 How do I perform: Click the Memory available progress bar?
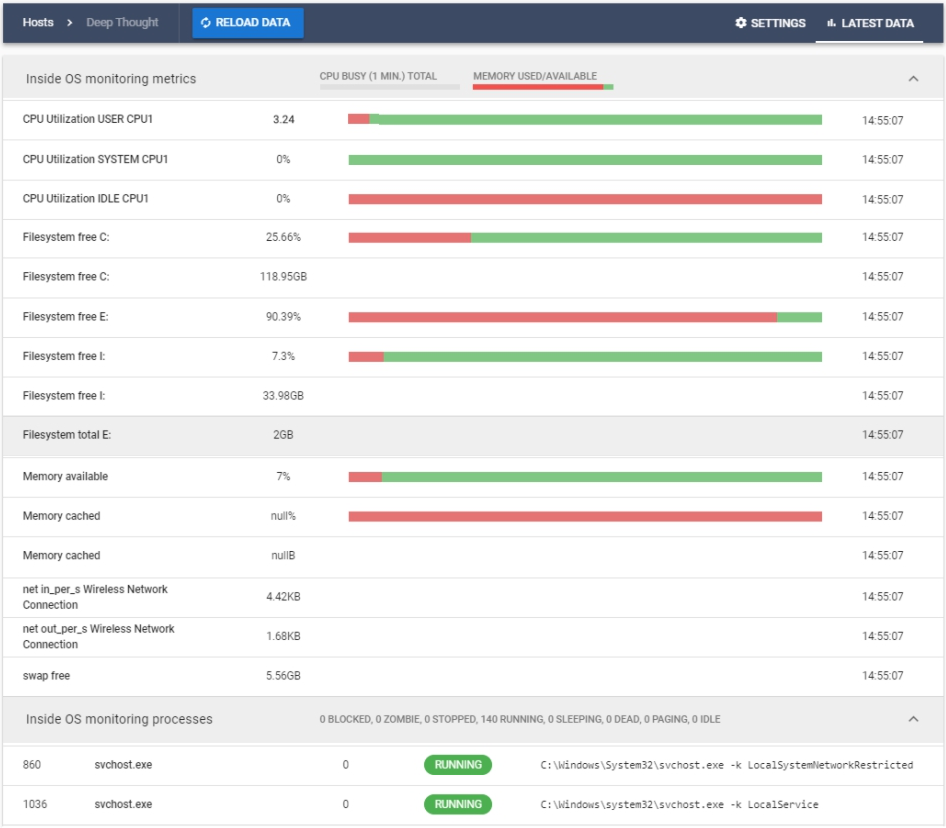click(585, 477)
